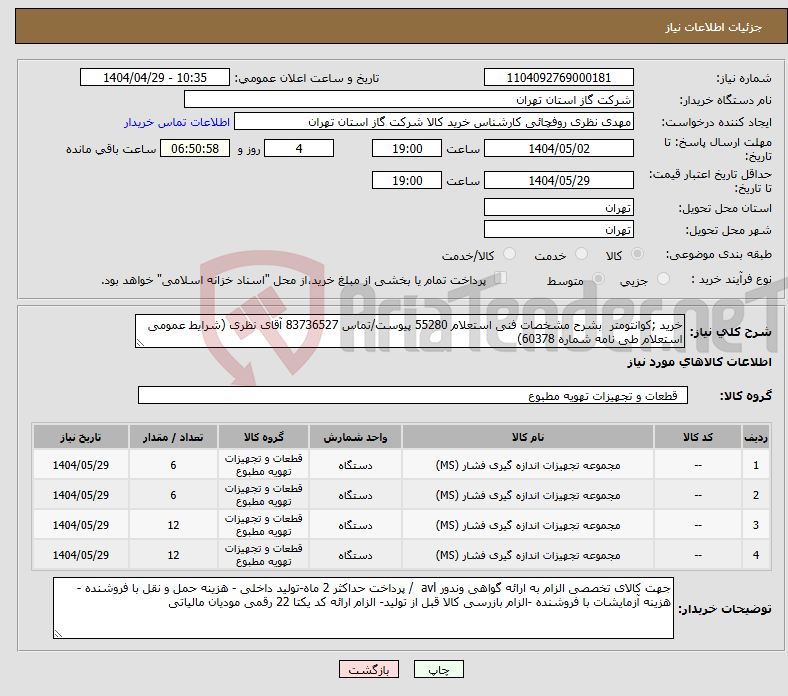The height and width of the screenshot is (696, 788).
Task: Click quantity 6 in row 2
Action: click(x=173, y=495)
